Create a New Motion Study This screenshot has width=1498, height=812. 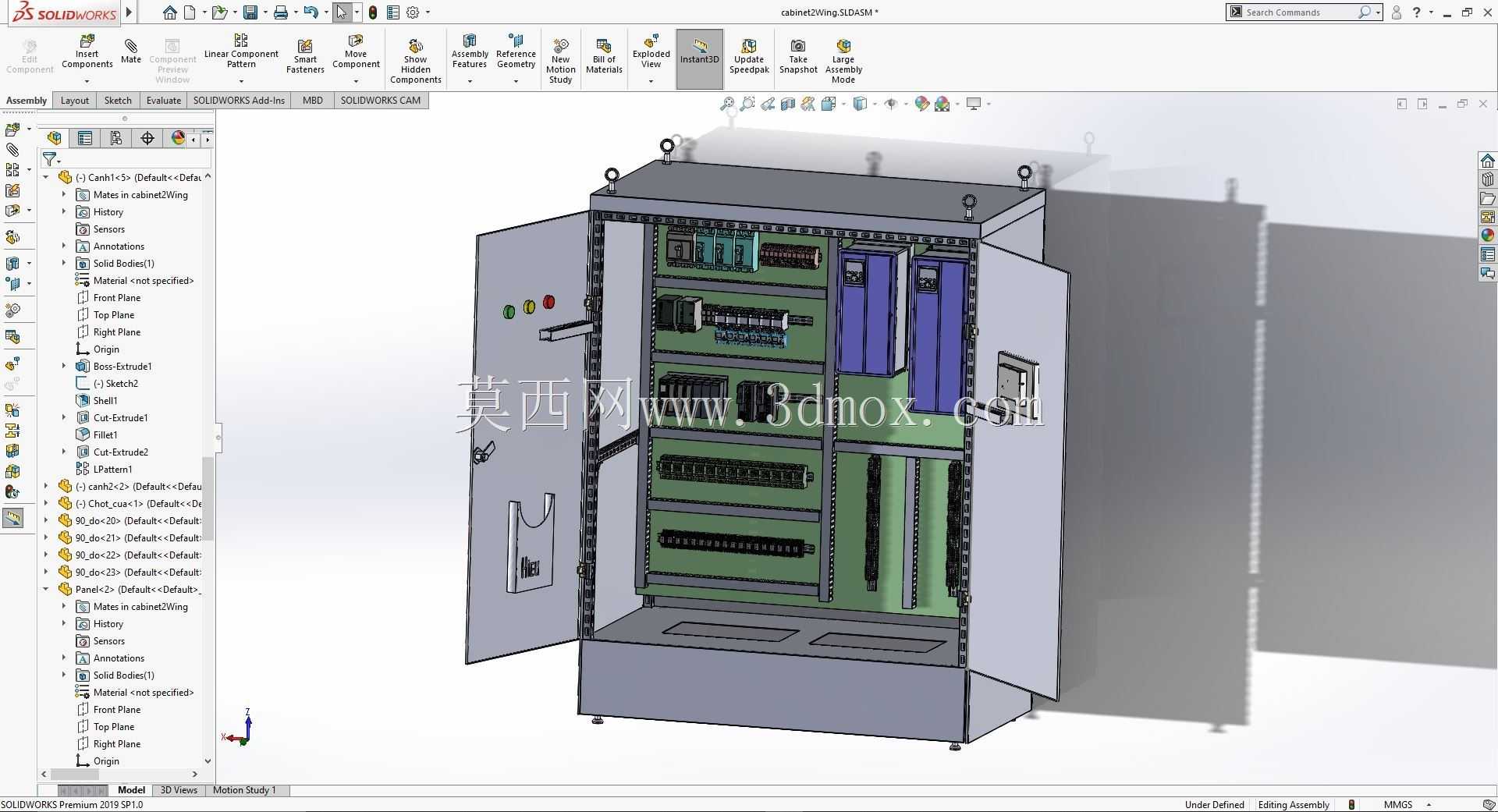click(x=560, y=61)
